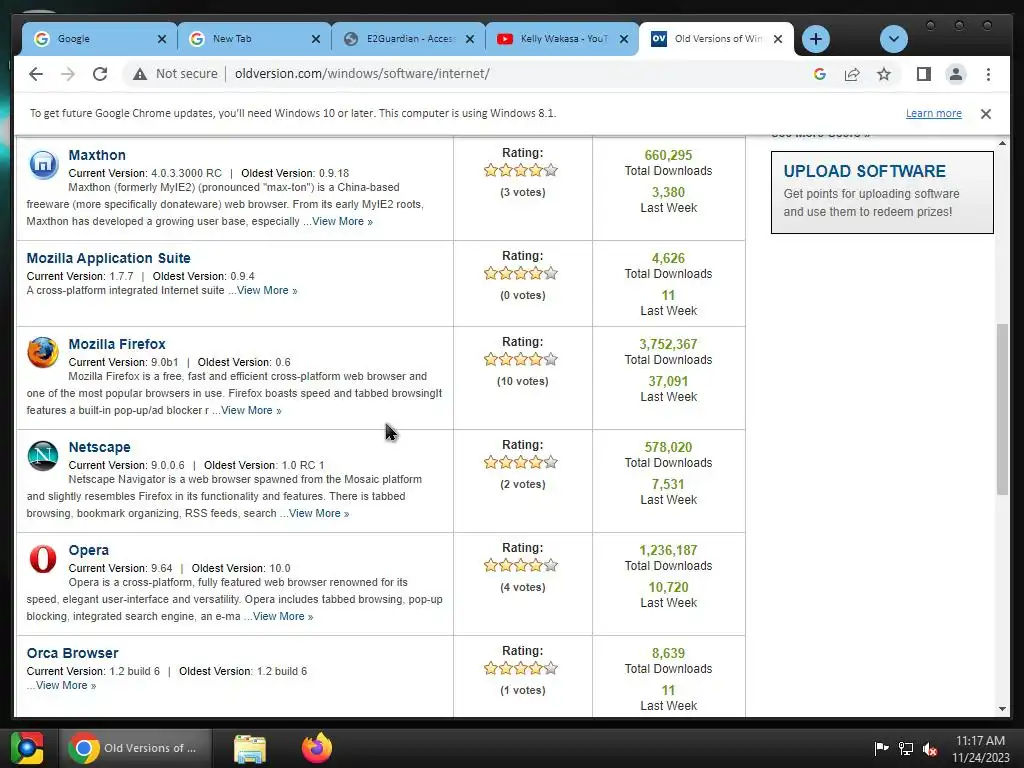The image size is (1024, 768).
Task: Open the Maxthon title link
Action: point(97,155)
